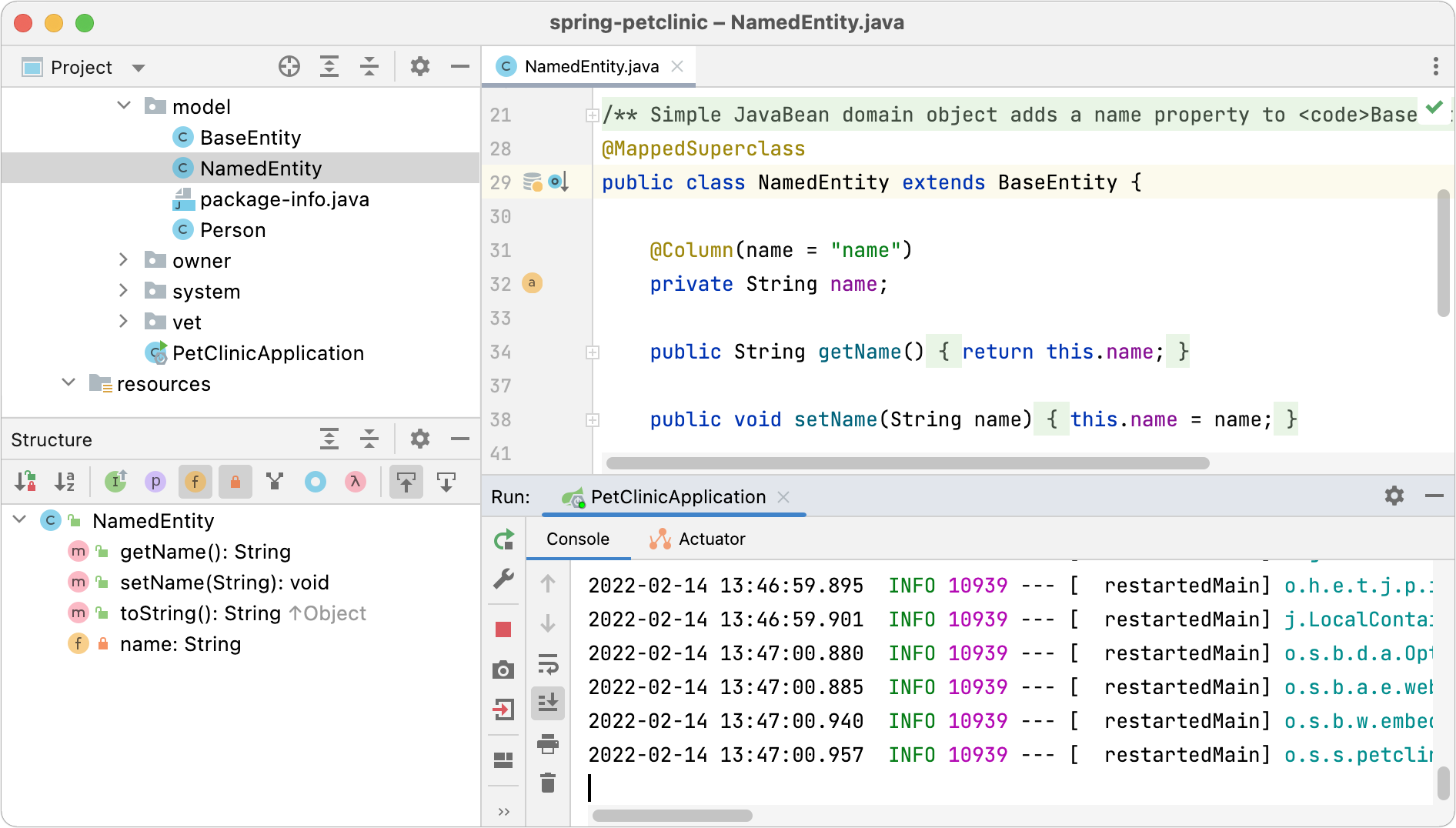Toggle show non-public members lock filter
The width and height of the screenshot is (1456, 828).
(x=235, y=482)
